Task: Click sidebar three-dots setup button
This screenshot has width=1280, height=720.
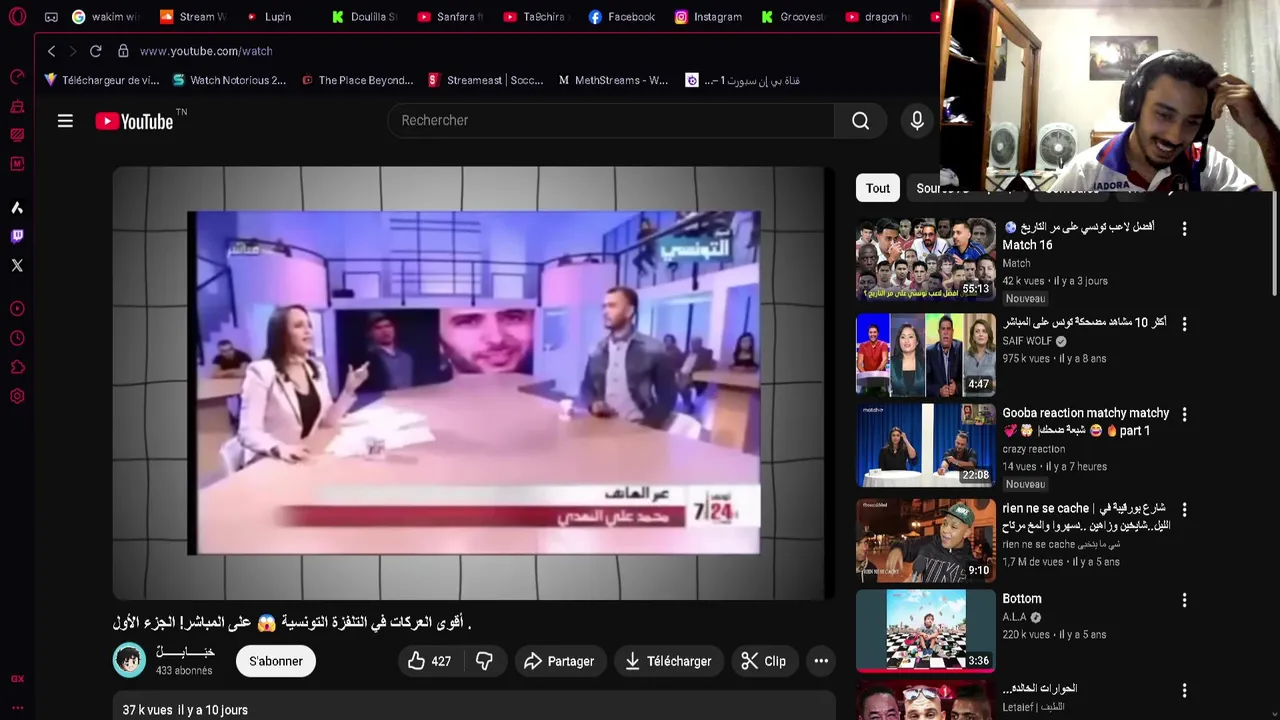Action: click(17, 707)
